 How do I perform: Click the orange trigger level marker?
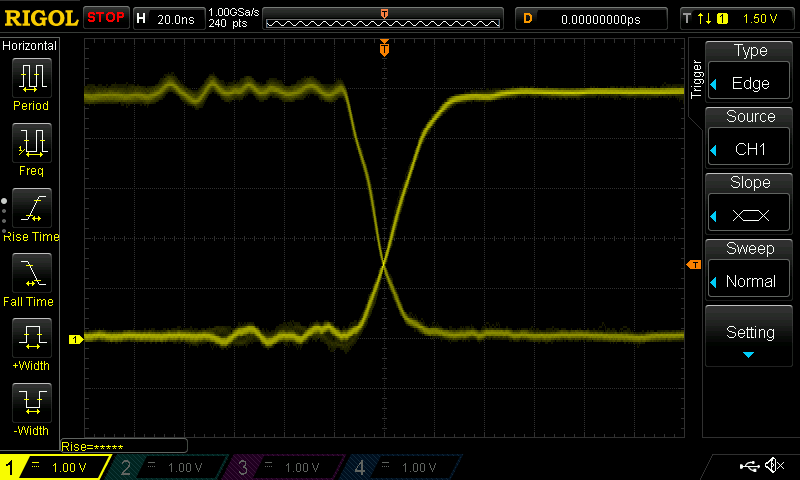(x=693, y=265)
